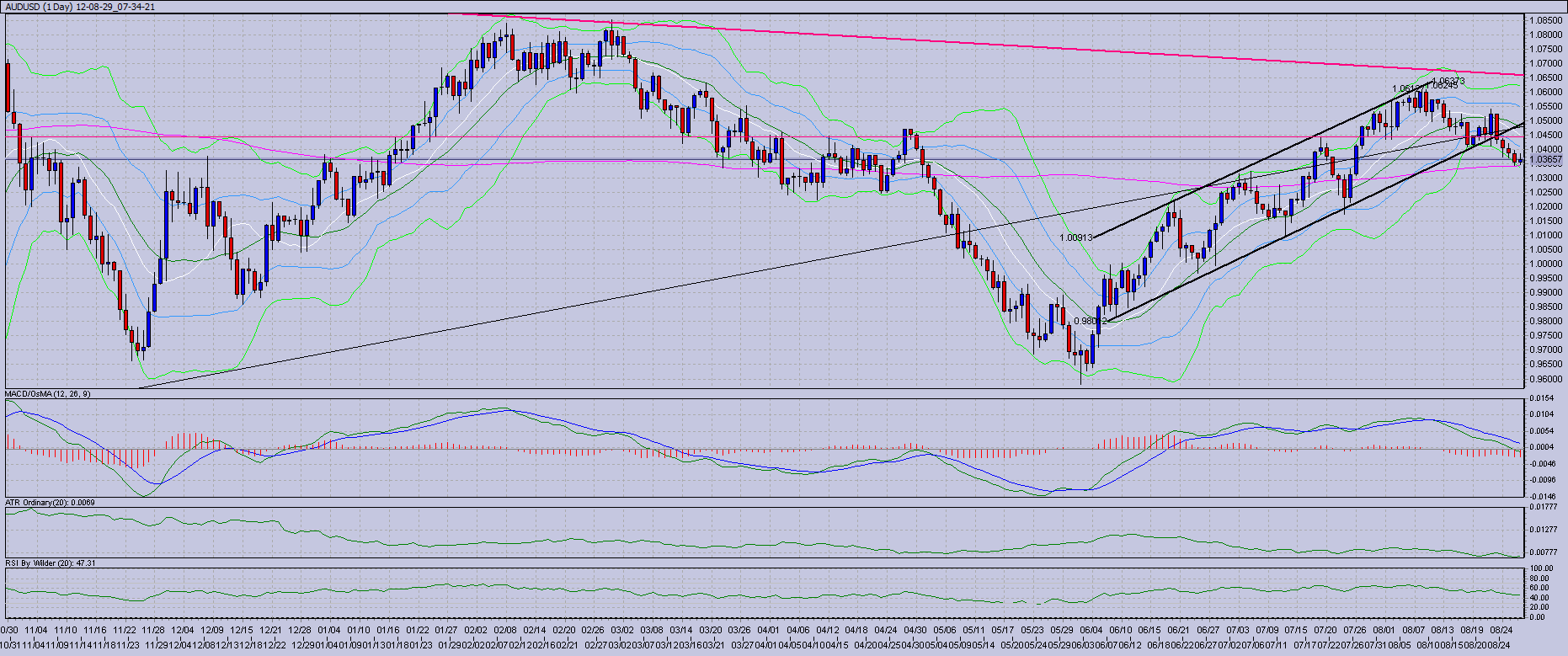This screenshot has height=656, width=1568.
Task: Click the 11/04 date on time axis
Action: [35, 629]
